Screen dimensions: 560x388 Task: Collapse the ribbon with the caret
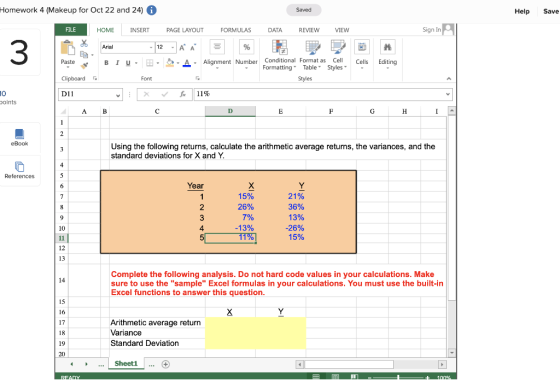coord(449,79)
